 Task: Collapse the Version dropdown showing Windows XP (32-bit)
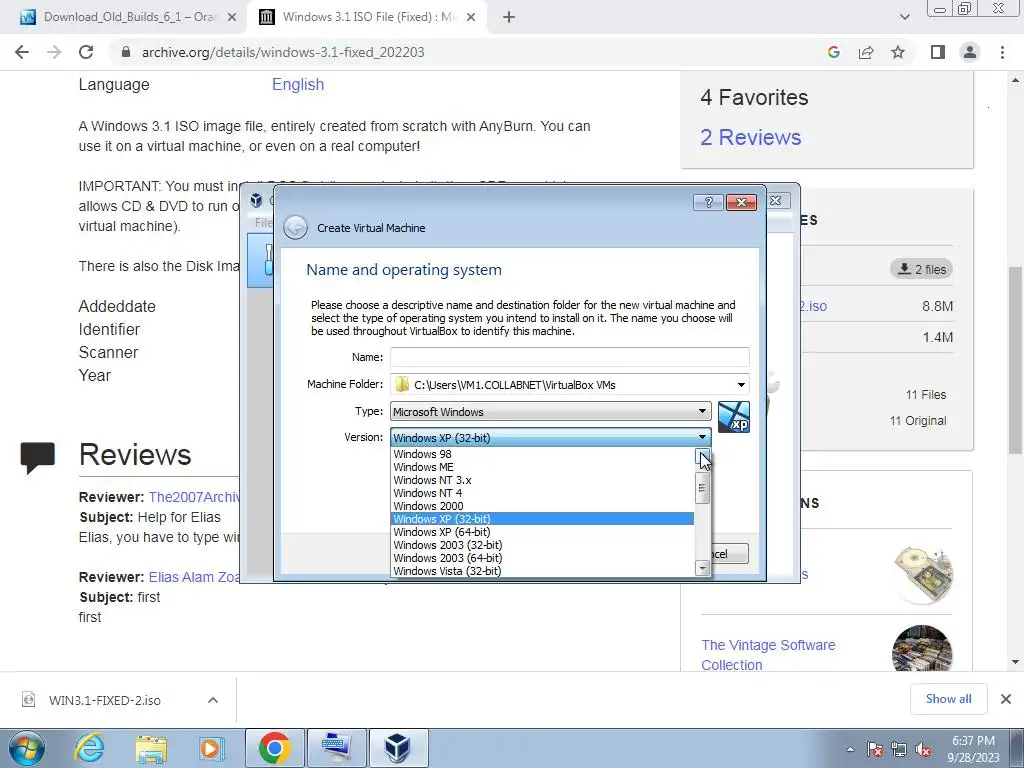[x=551, y=438]
